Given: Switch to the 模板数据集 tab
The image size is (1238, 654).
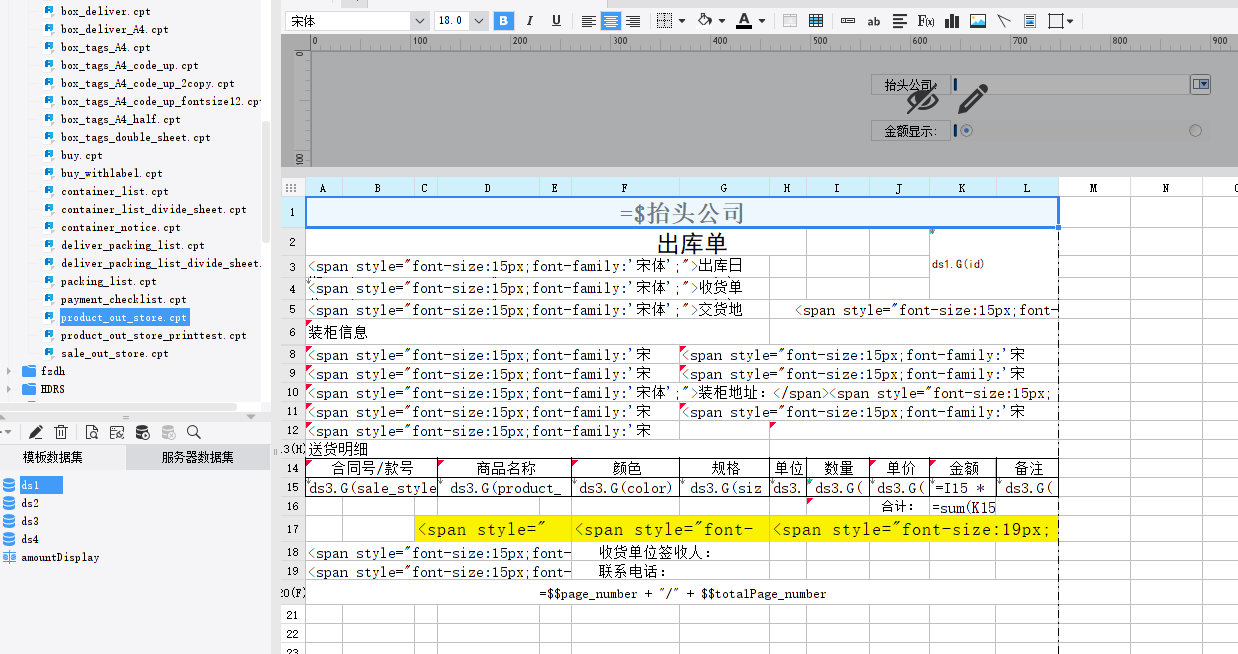Looking at the screenshot, I should tap(53, 457).
